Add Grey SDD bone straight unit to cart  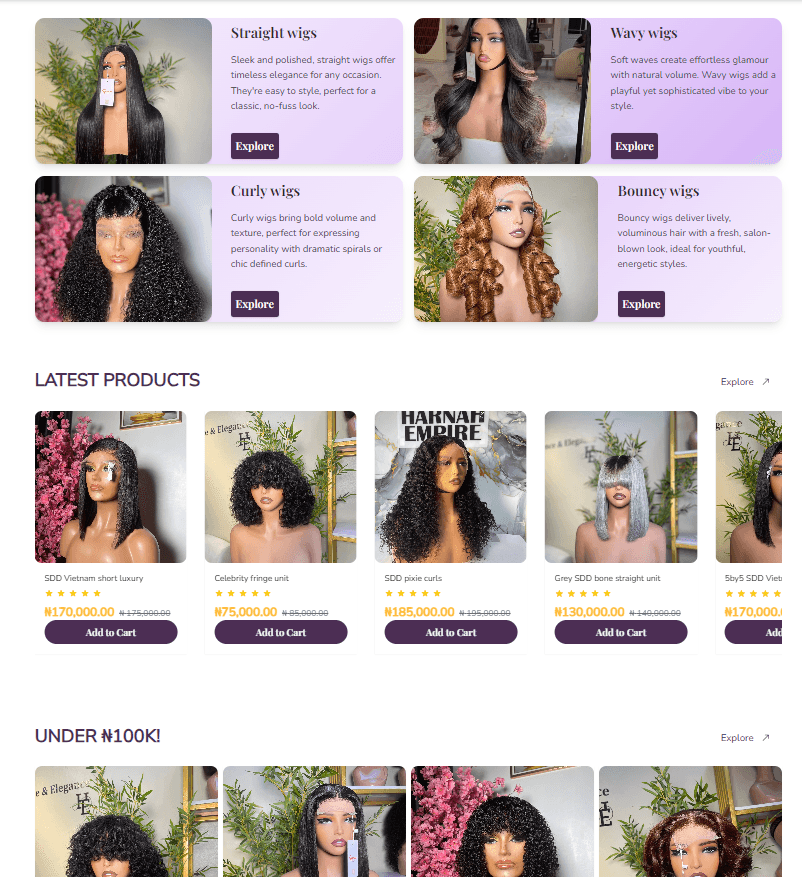pyautogui.click(x=621, y=632)
